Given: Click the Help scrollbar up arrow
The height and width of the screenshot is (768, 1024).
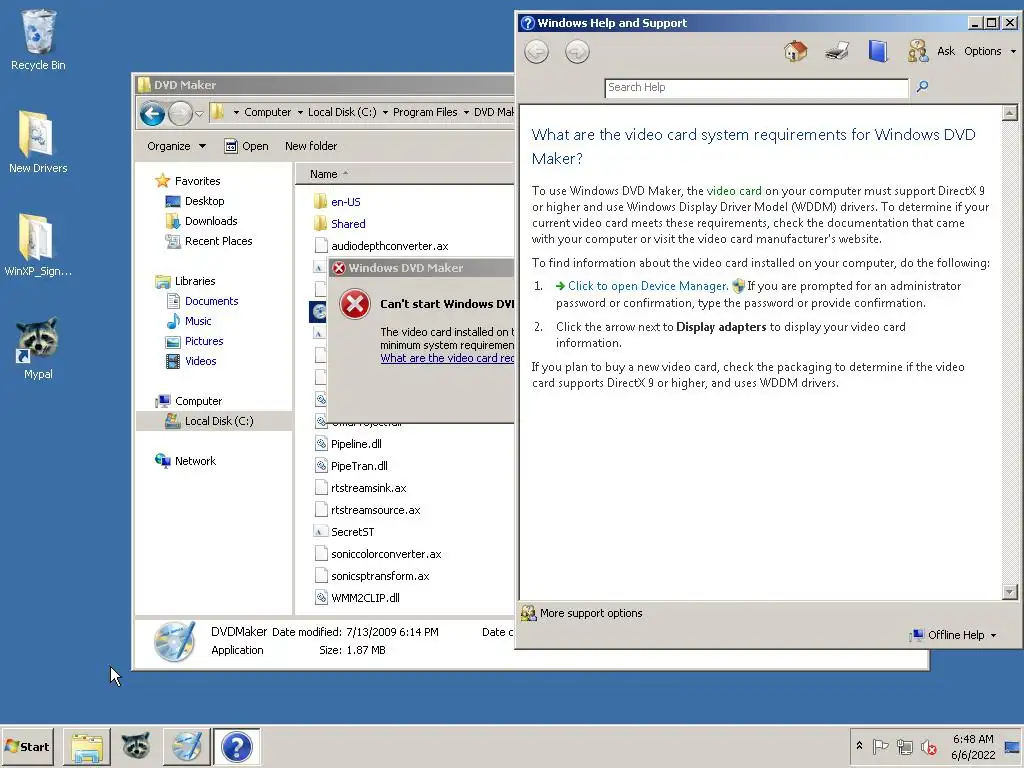Looking at the screenshot, I should tap(1009, 113).
